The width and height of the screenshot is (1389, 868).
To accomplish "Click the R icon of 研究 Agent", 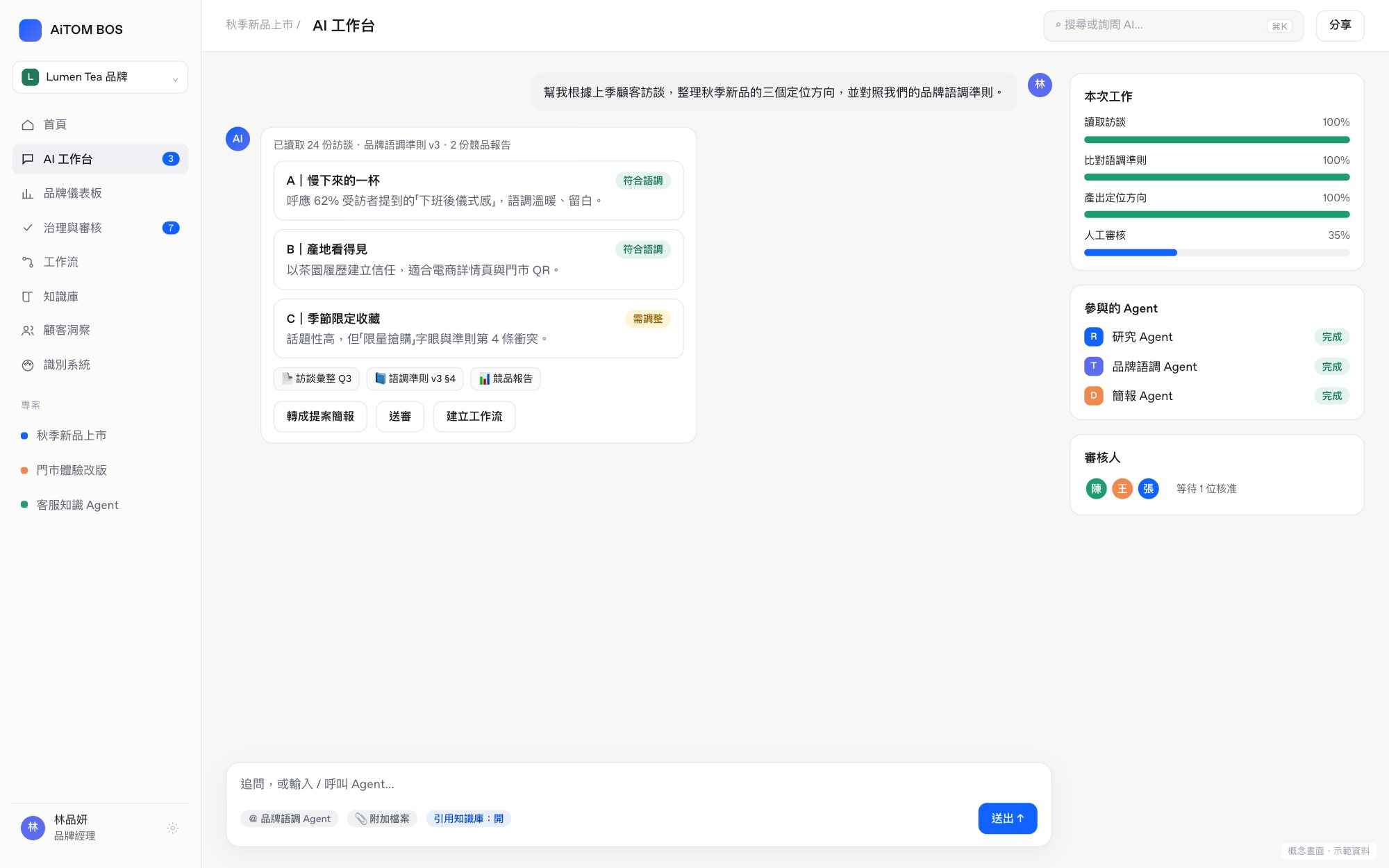I will [x=1093, y=337].
